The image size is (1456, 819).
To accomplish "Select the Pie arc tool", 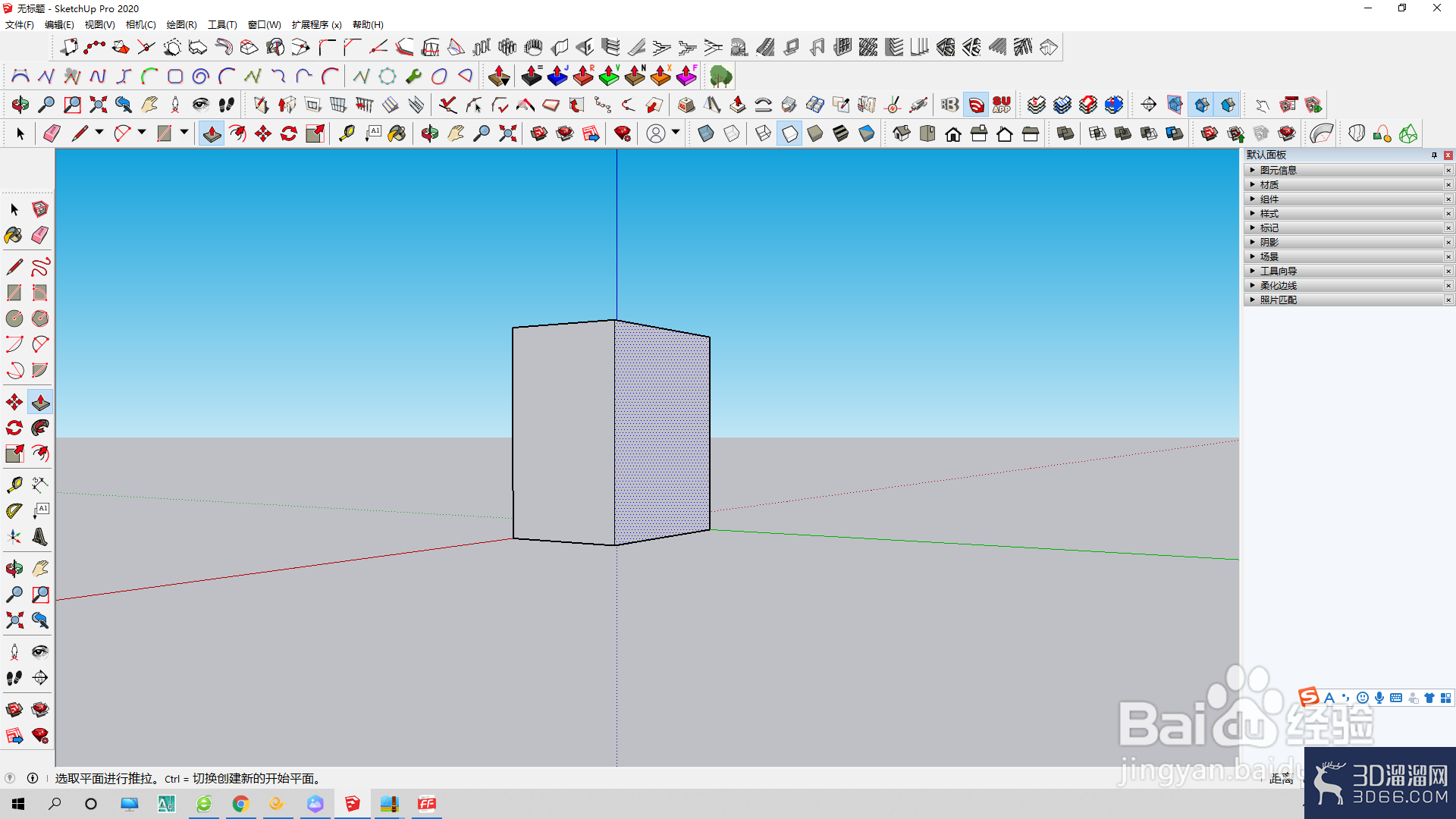I will click(x=40, y=370).
